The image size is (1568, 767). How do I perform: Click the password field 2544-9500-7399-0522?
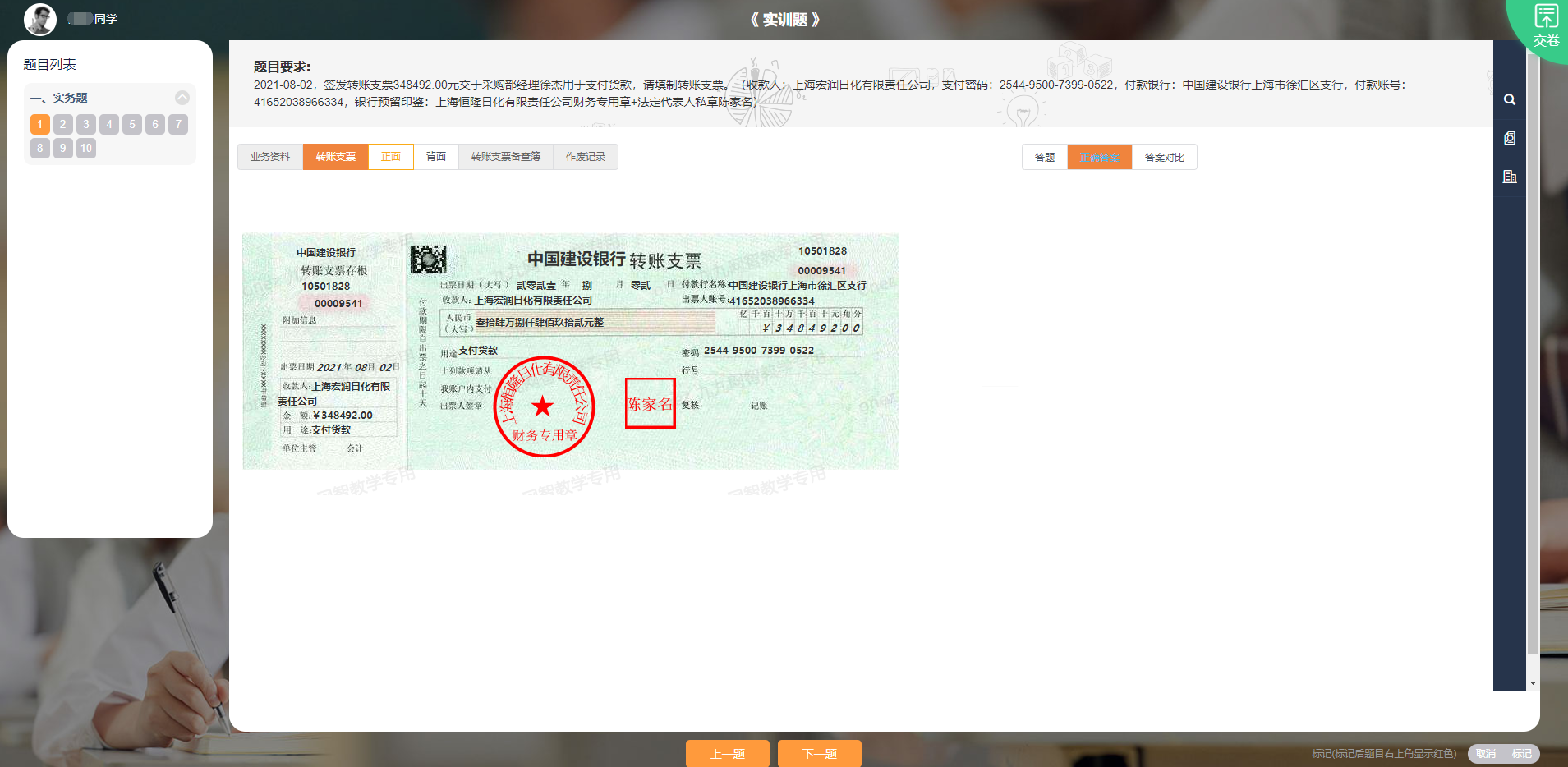(x=759, y=351)
